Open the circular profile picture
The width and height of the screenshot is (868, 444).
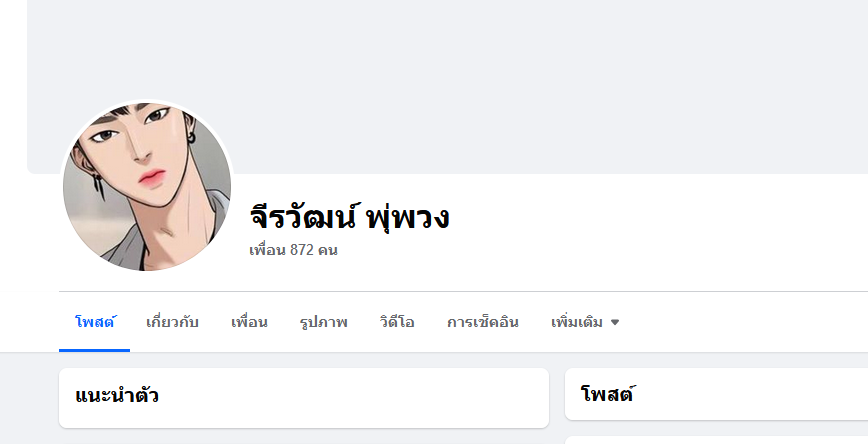point(147,187)
